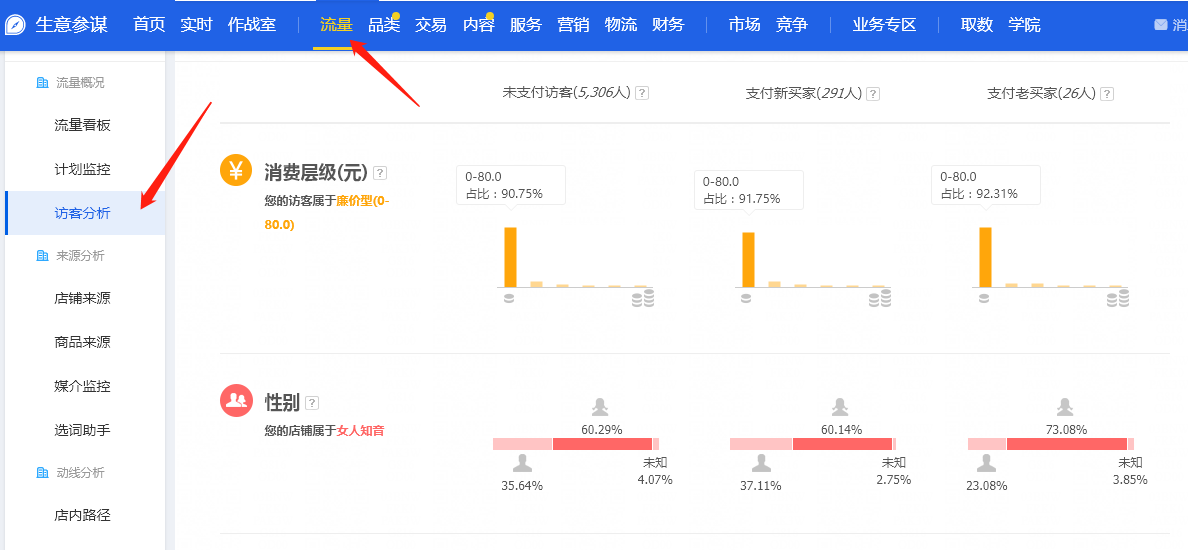Click red 60.29% gender bar segment

point(602,444)
